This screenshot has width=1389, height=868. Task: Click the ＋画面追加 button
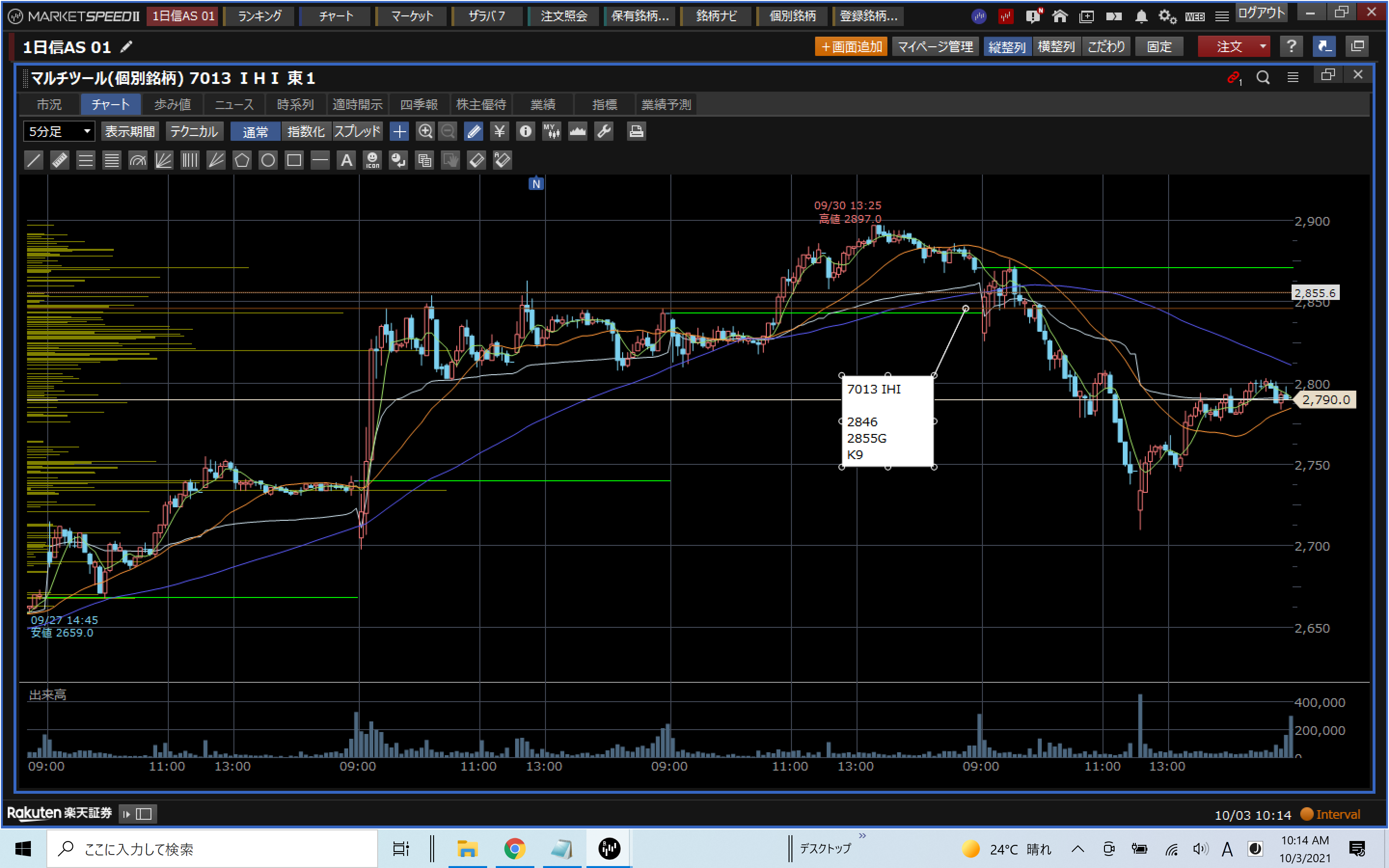pyautogui.click(x=851, y=46)
